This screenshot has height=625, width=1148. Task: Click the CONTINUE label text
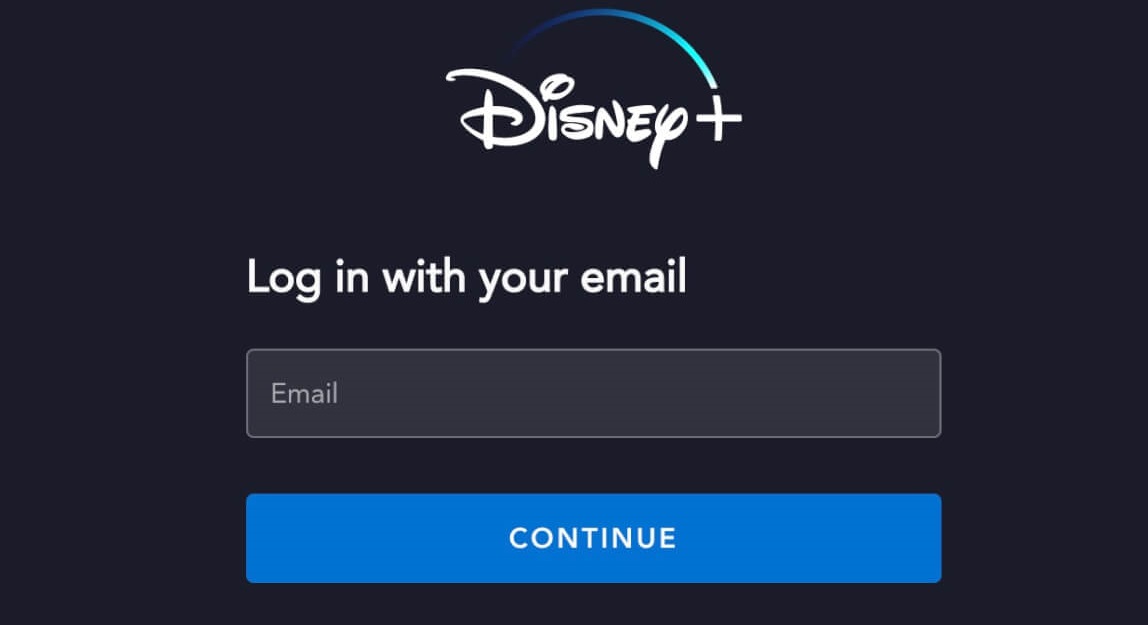point(593,539)
